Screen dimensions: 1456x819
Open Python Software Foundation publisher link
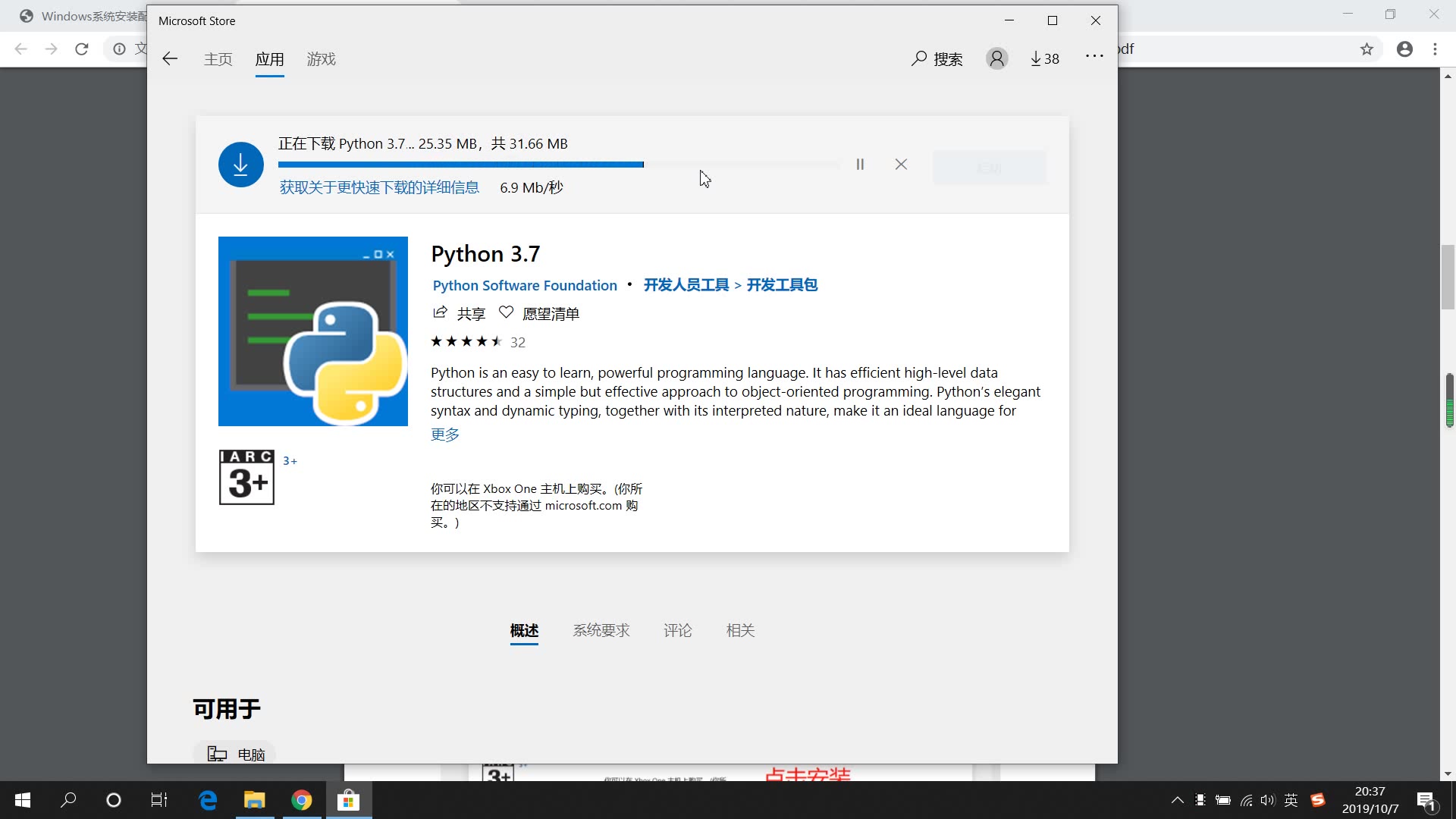525,285
